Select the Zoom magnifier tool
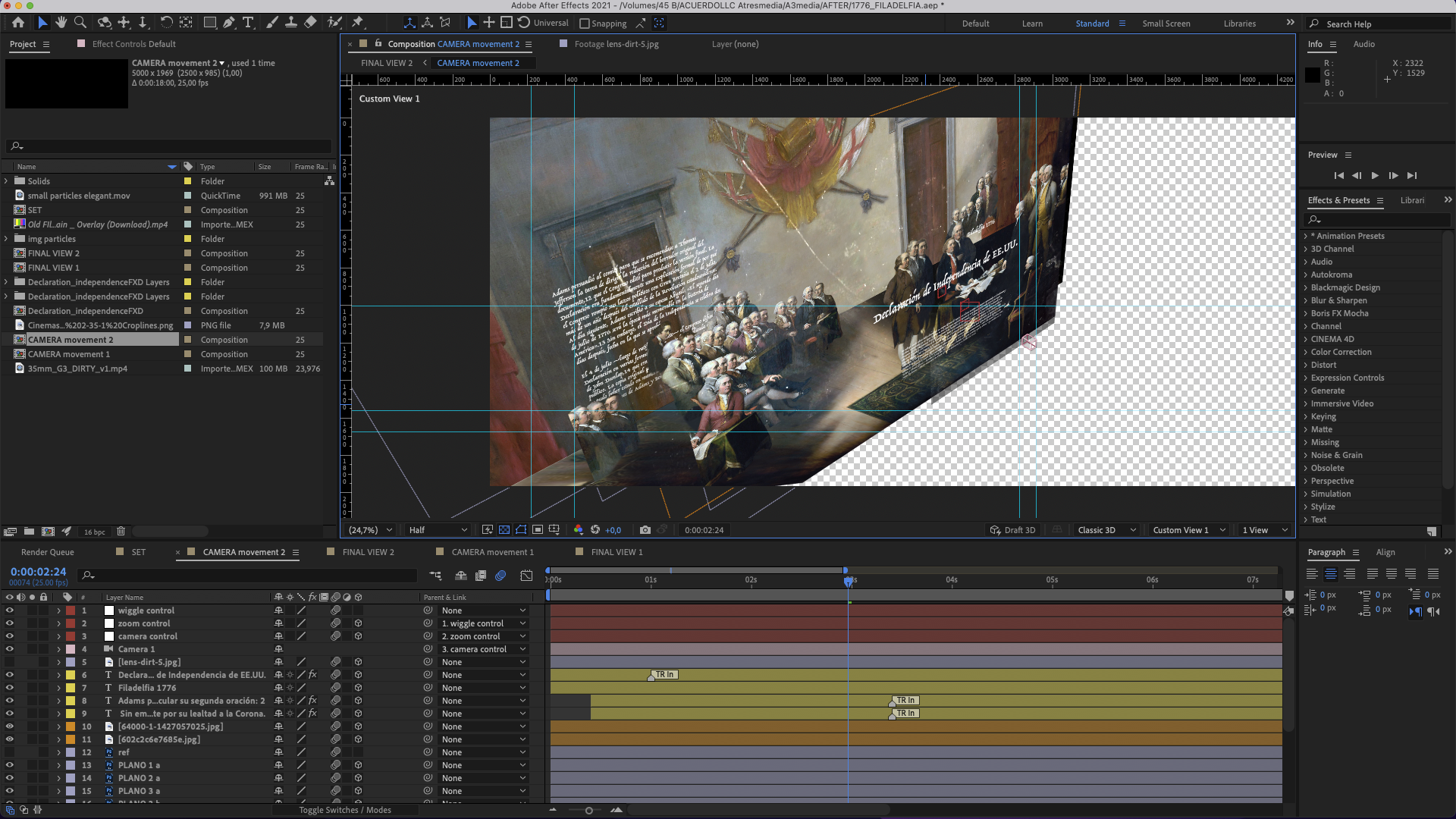 (80, 23)
